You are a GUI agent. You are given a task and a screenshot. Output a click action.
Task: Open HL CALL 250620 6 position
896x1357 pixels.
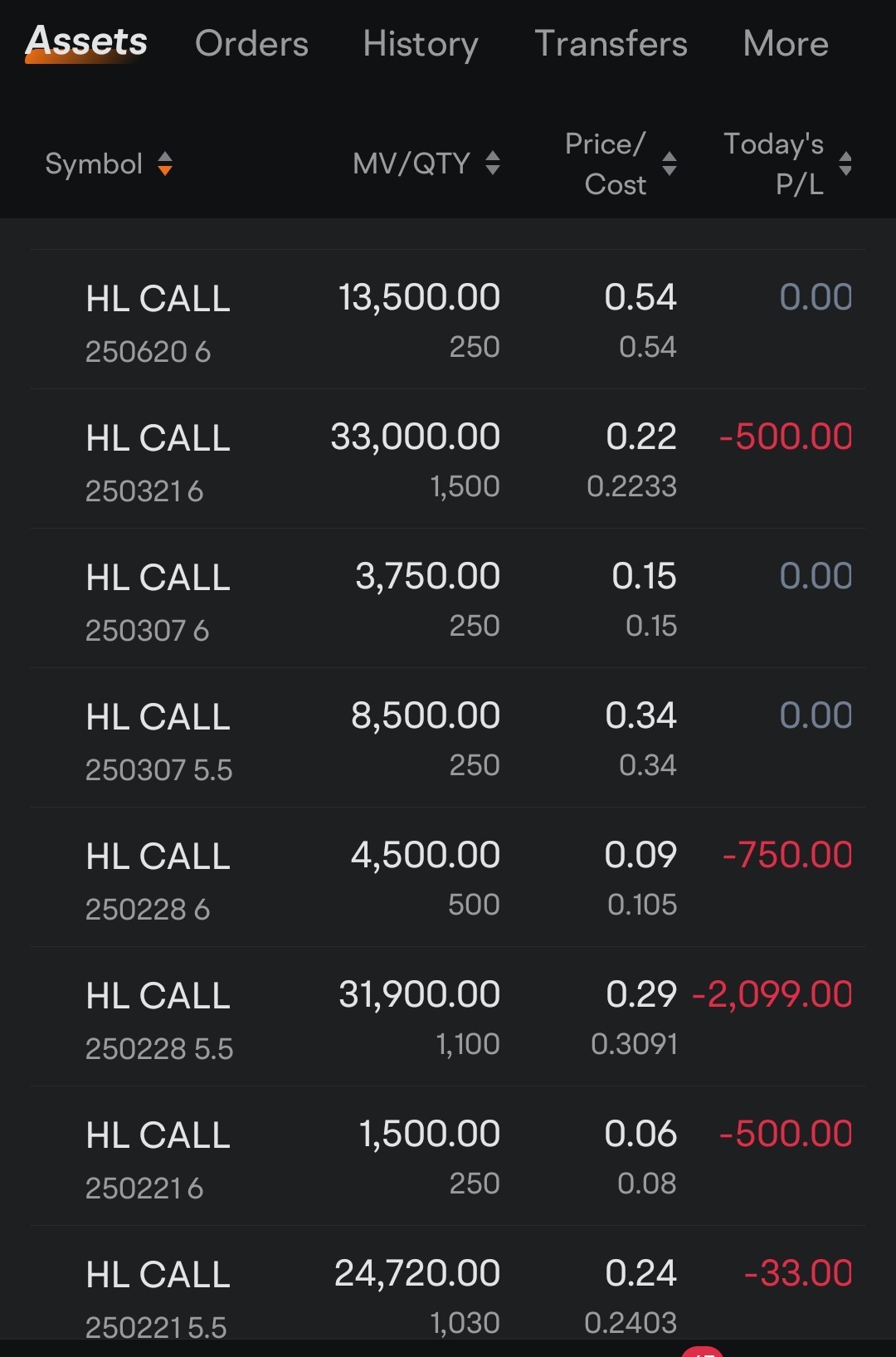448,320
